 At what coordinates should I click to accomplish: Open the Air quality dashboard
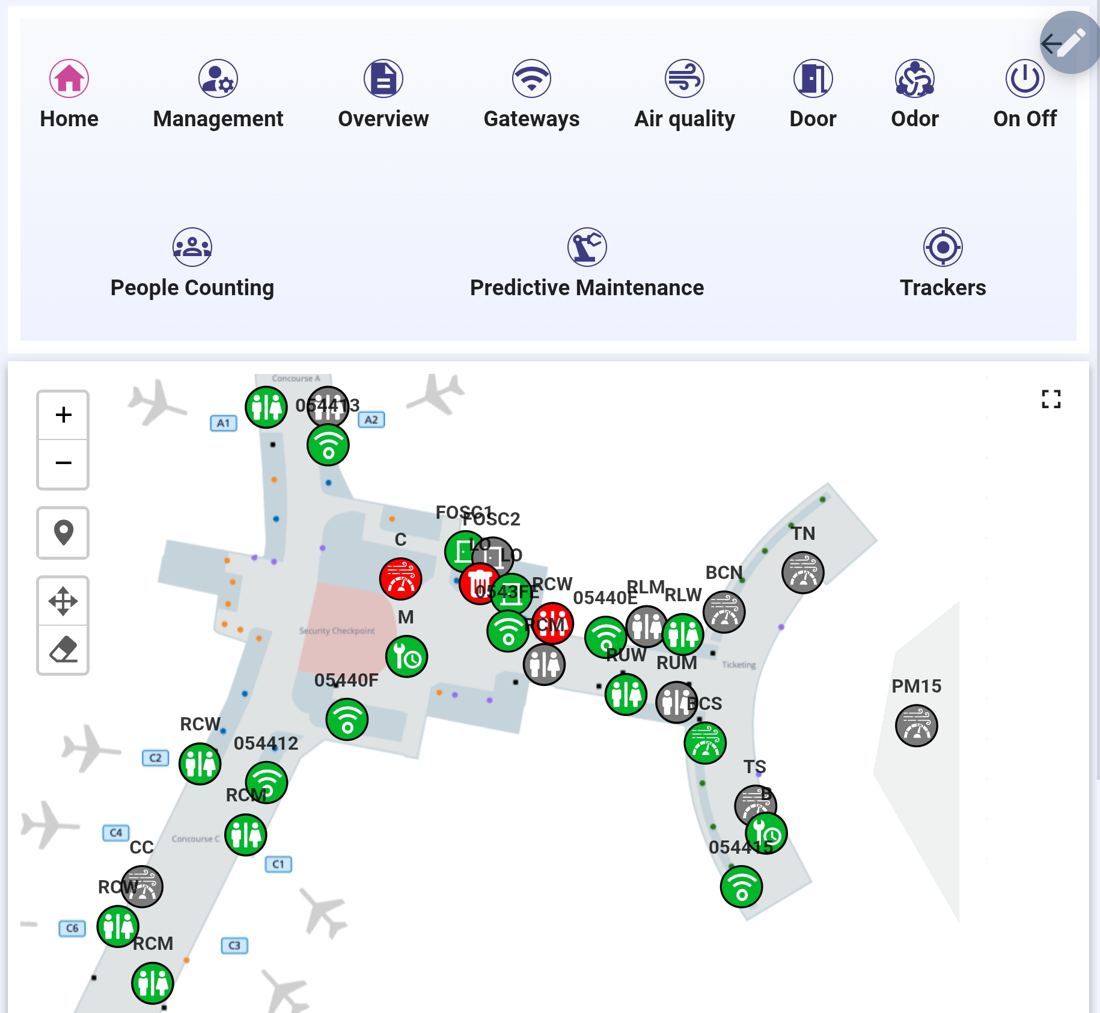click(x=684, y=95)
